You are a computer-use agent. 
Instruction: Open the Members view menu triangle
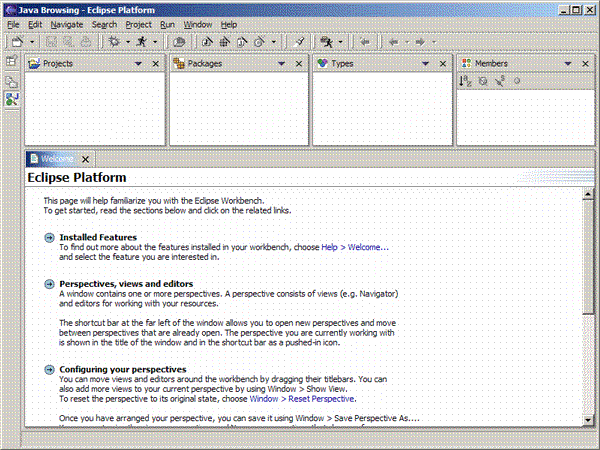[568, 64]
